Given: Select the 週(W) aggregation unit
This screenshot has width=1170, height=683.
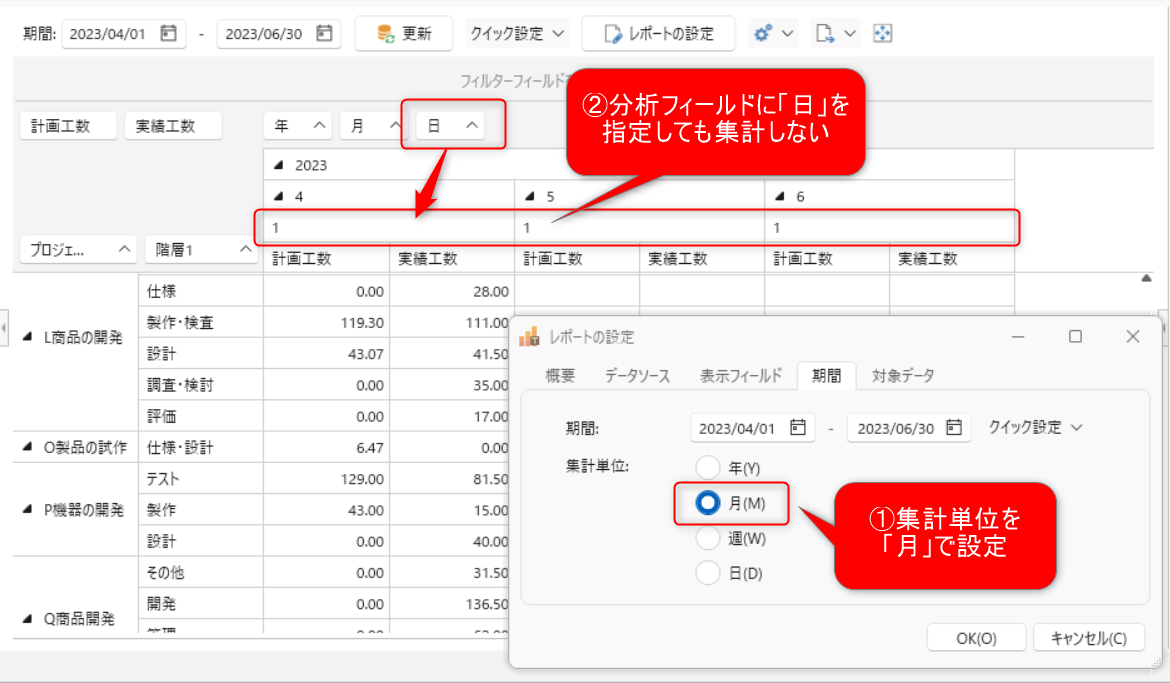Looking at the screenshot, I should click(x=708, y=538).
